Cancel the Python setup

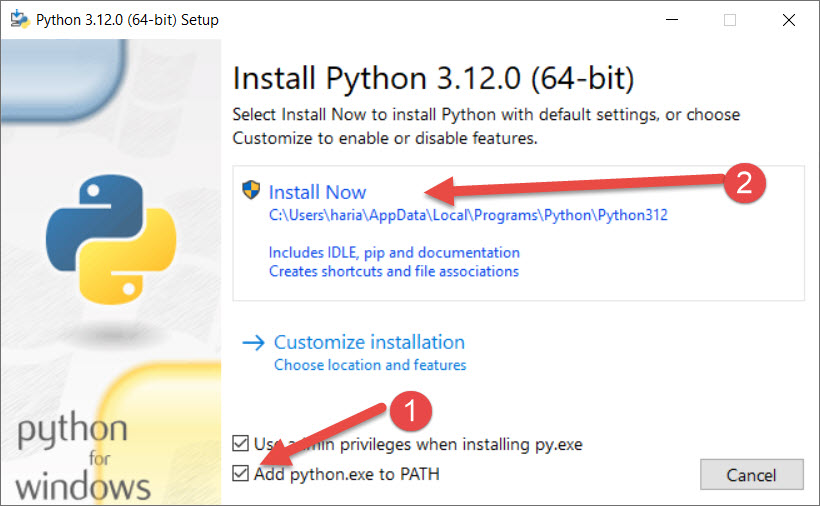751,475
